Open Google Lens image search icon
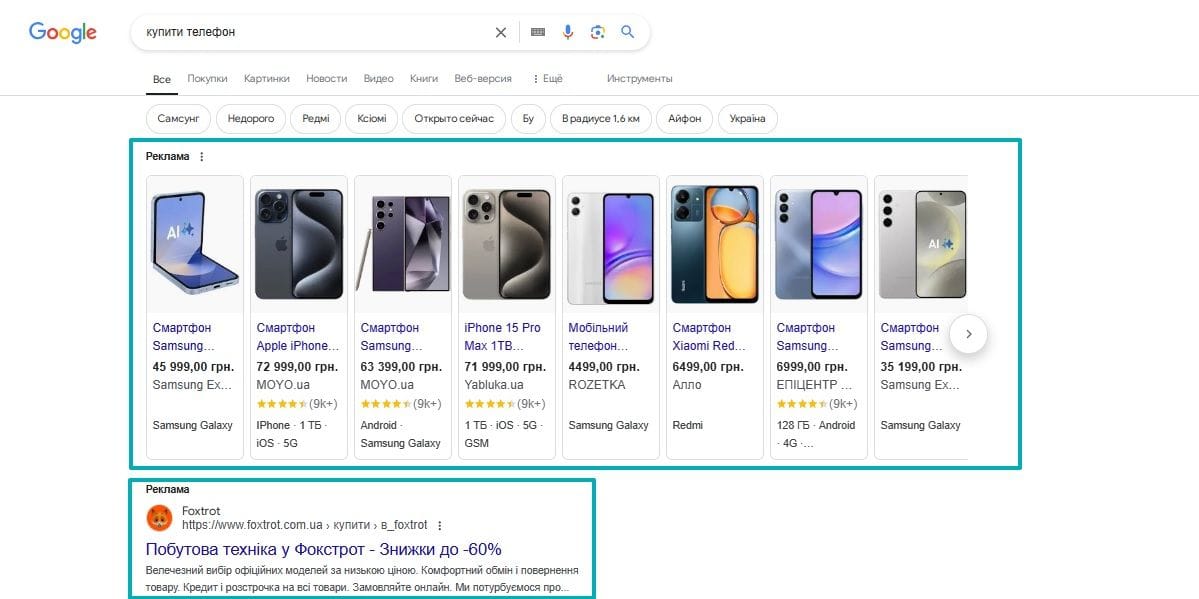 click(598, 32)
